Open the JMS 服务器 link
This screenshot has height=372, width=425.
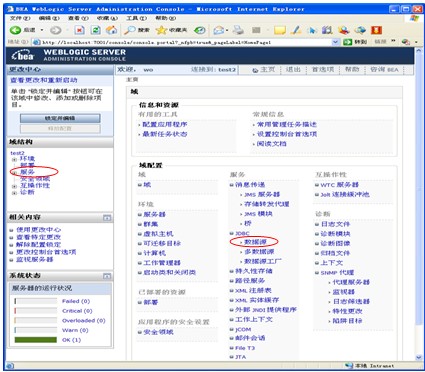[x=262, y=194]
